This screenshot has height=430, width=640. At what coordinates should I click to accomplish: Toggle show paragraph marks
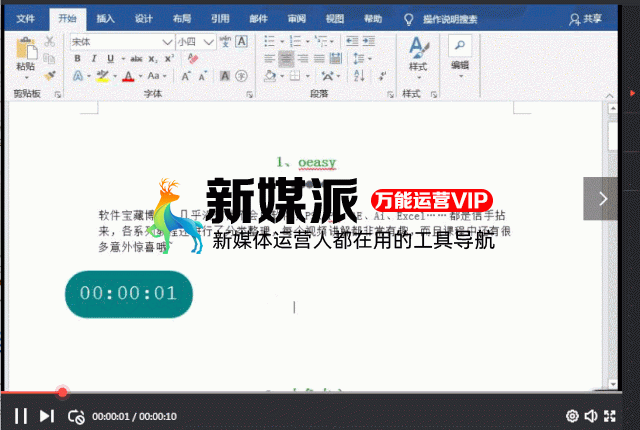pyautogui.click(x=382, y=76)
